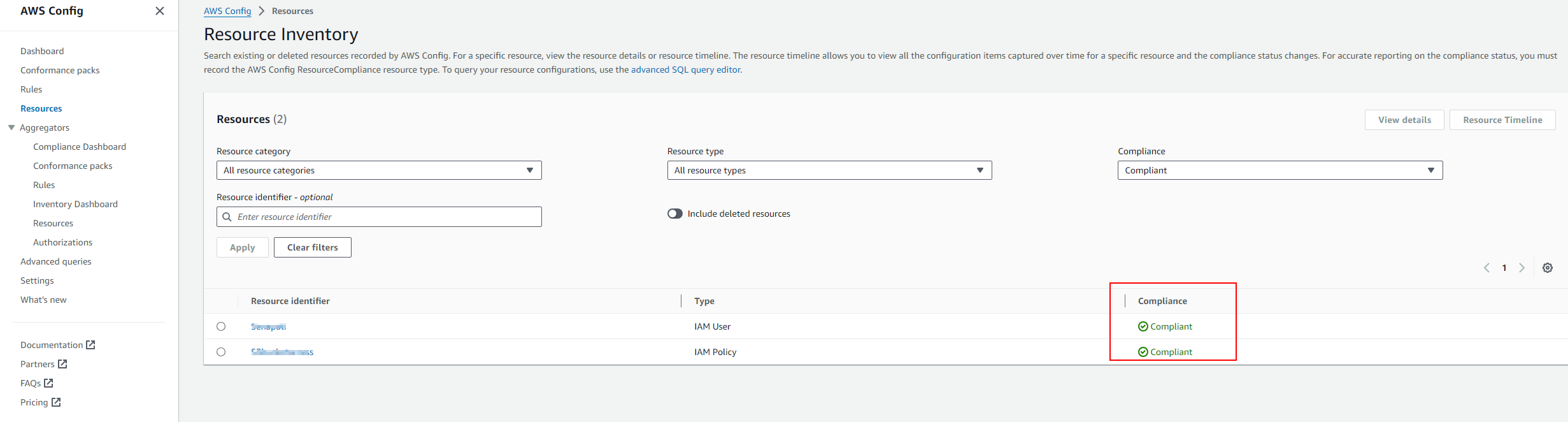
Task: Open the table preferences gear icon
Action: [1547, 268]
